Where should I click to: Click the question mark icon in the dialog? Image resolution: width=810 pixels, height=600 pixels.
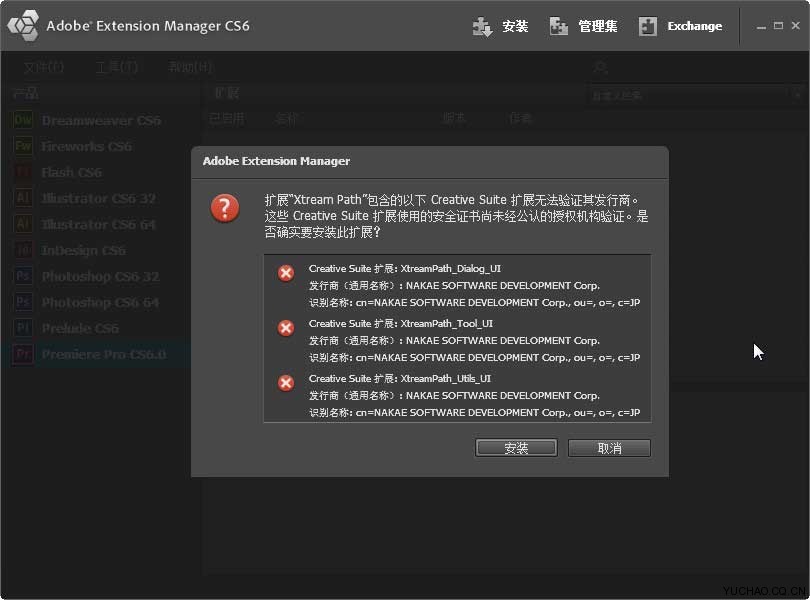224,209
